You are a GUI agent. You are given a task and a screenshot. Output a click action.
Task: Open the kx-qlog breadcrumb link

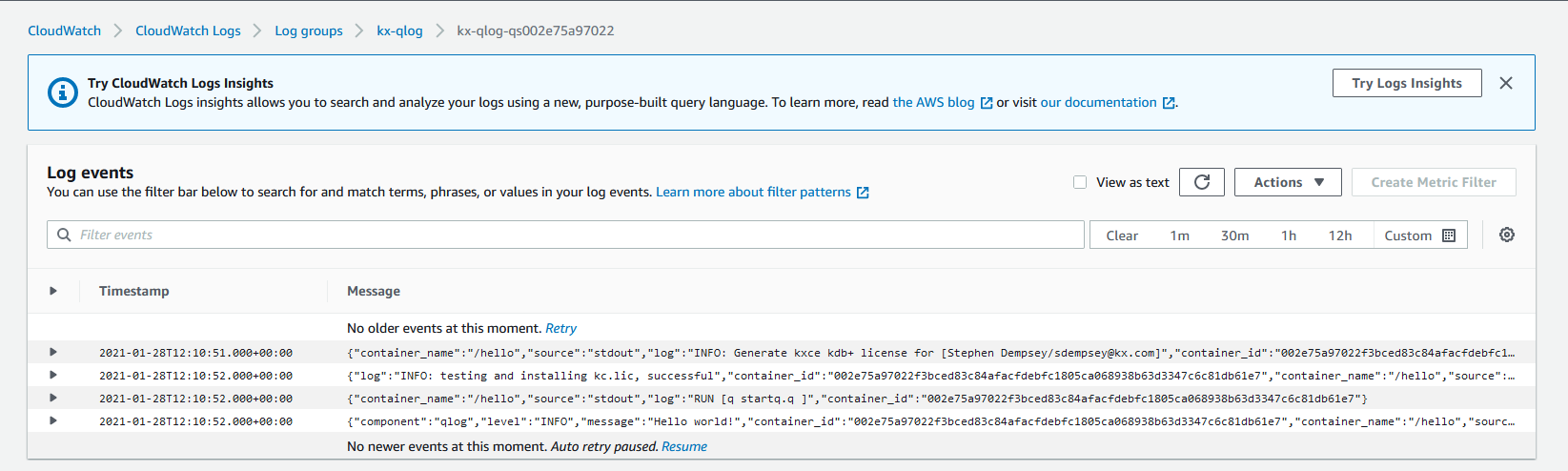399,31
